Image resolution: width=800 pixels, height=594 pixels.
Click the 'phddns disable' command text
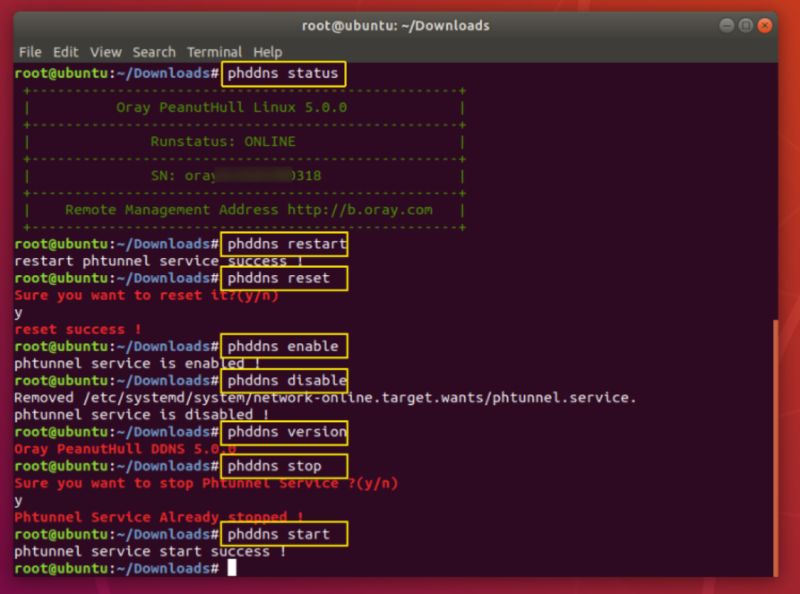point(286,381)
